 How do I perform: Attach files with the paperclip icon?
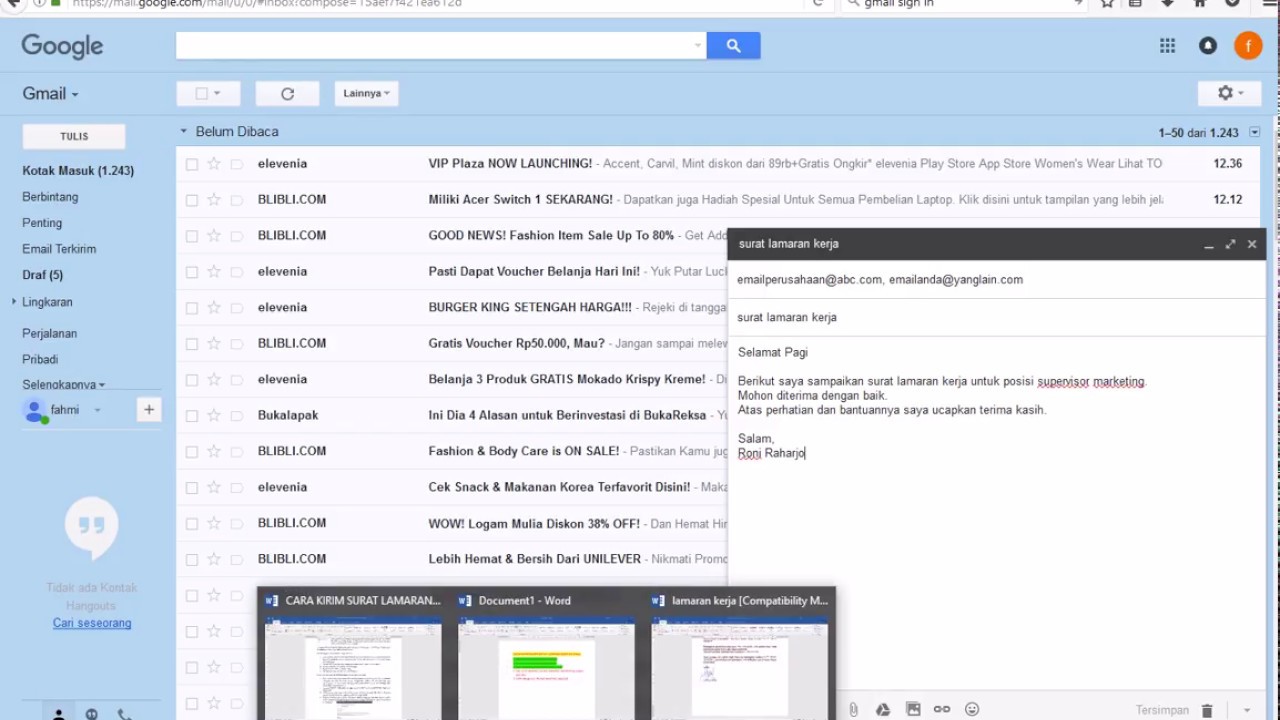pyautogui.click(x=853, y=709)
